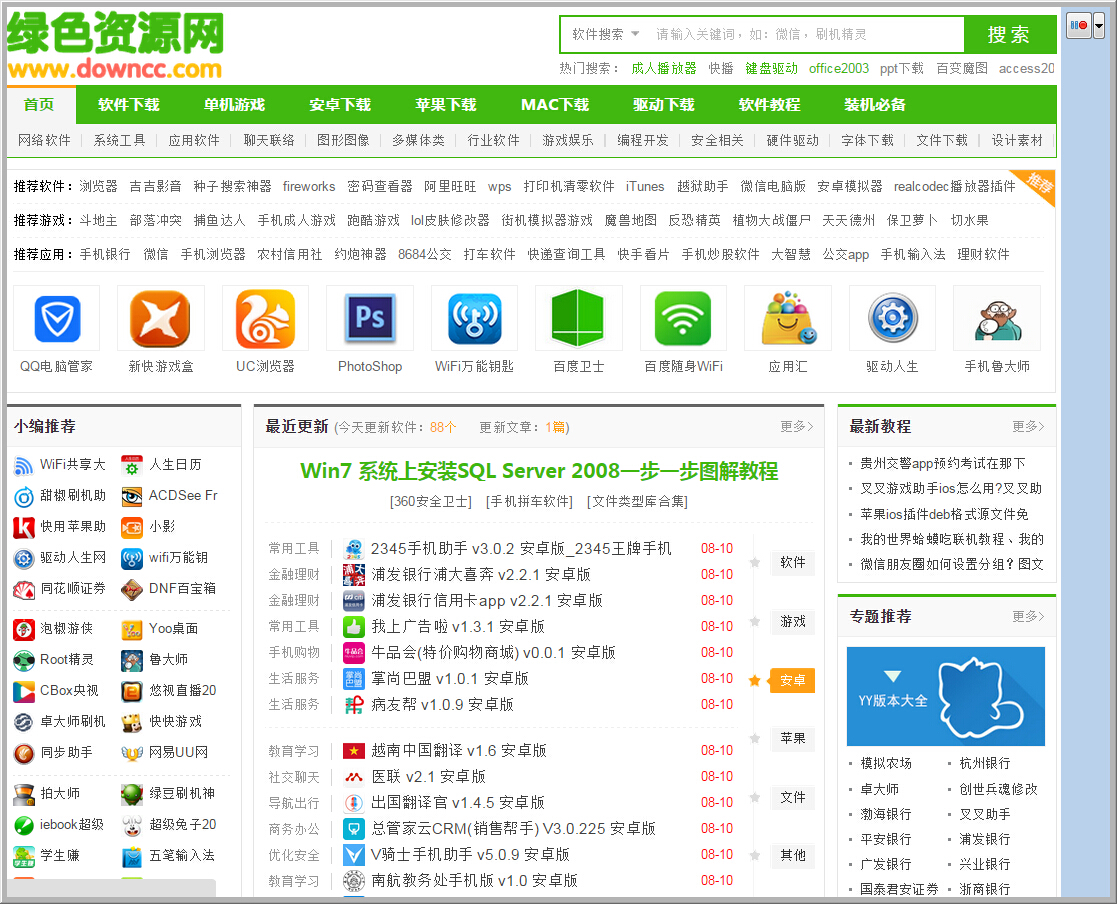Click the green 搜索 button
Screen dimensions: 1117x904
tap(1009, 34)
